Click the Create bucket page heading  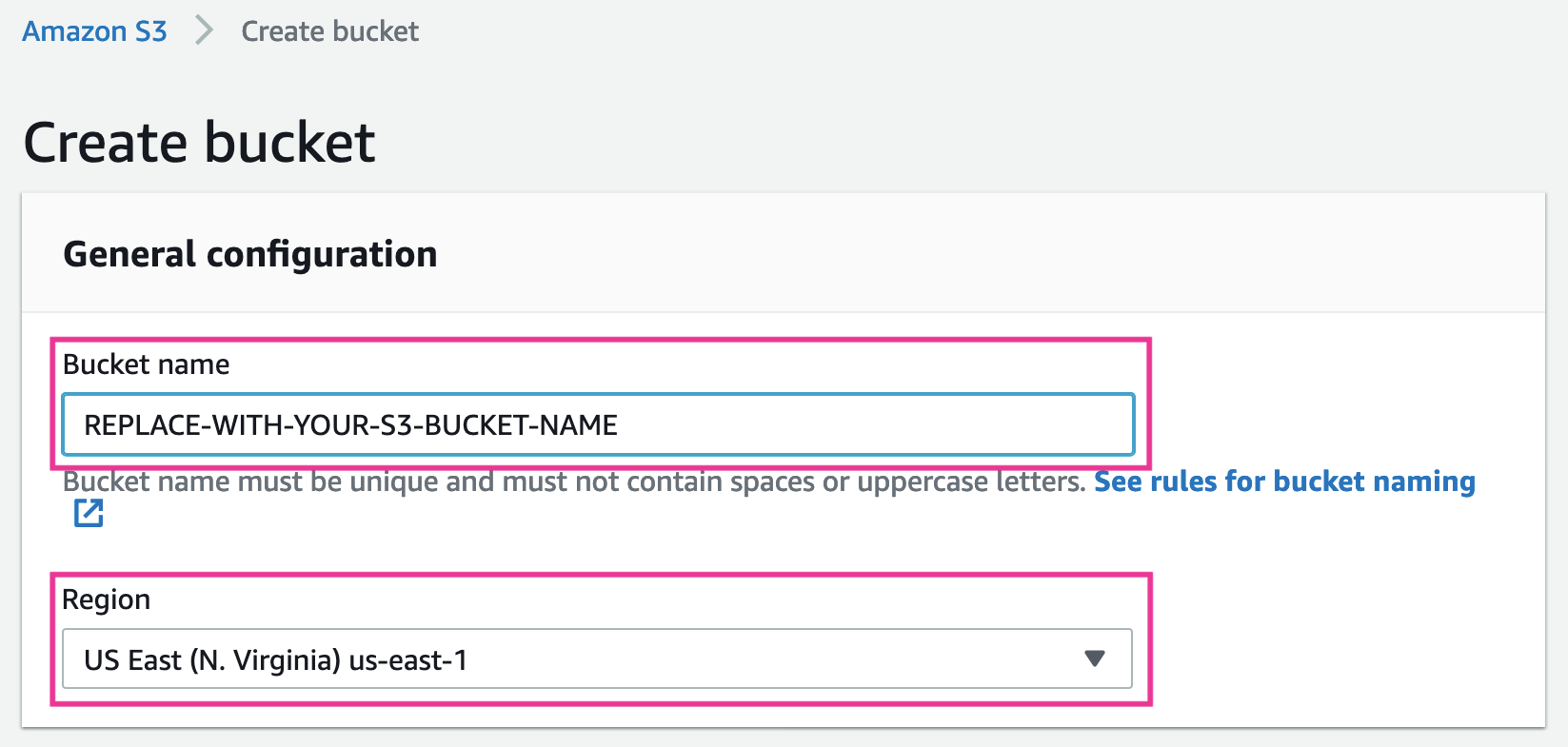tap(199, 143)
